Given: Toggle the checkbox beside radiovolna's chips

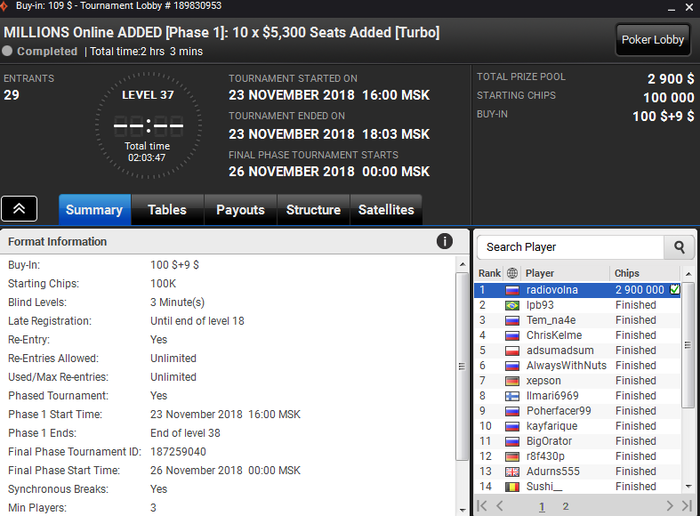Looking at the screenshot, I should [x=675, y=290].
